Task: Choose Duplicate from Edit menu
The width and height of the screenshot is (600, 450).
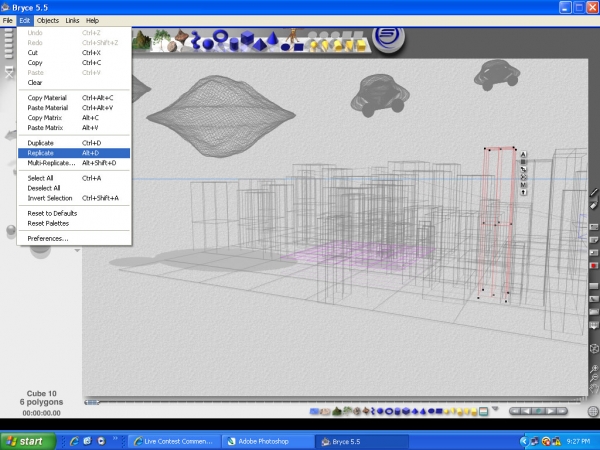Action: pos(74,143)
